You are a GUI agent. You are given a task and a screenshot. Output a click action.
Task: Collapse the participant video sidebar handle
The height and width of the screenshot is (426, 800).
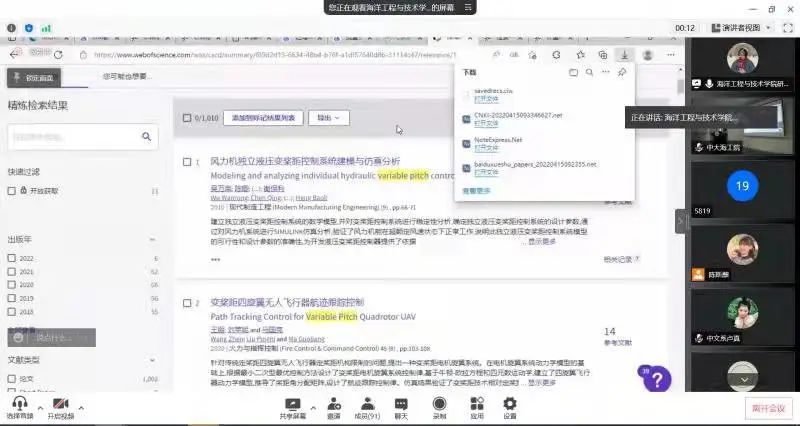(x=681, y=221)
